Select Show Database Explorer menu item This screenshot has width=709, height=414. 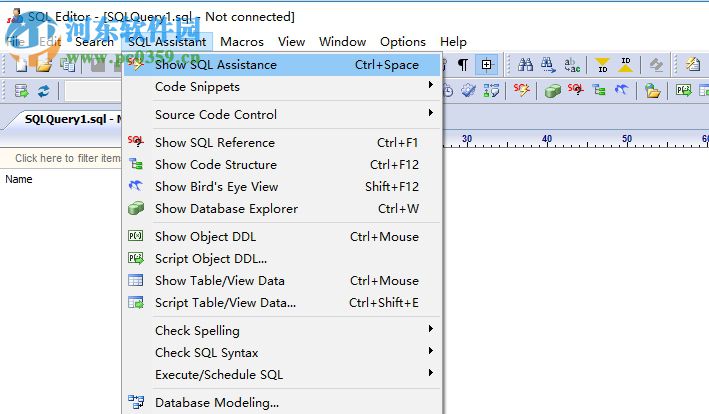coord(283,208)
